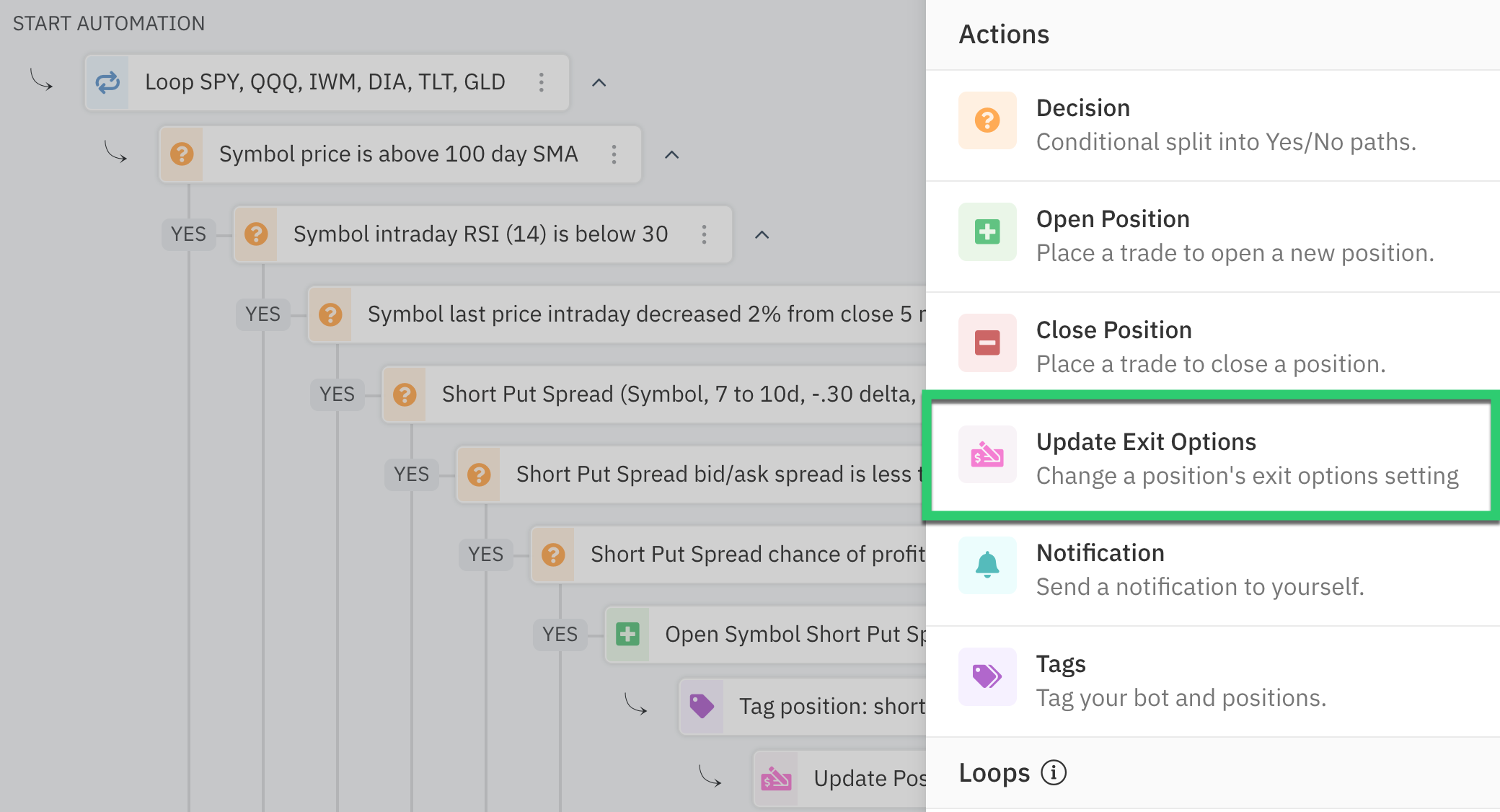Click the Notification bell icon
This screenshot has width=1500, height=812.
click(x=987, y=565)
